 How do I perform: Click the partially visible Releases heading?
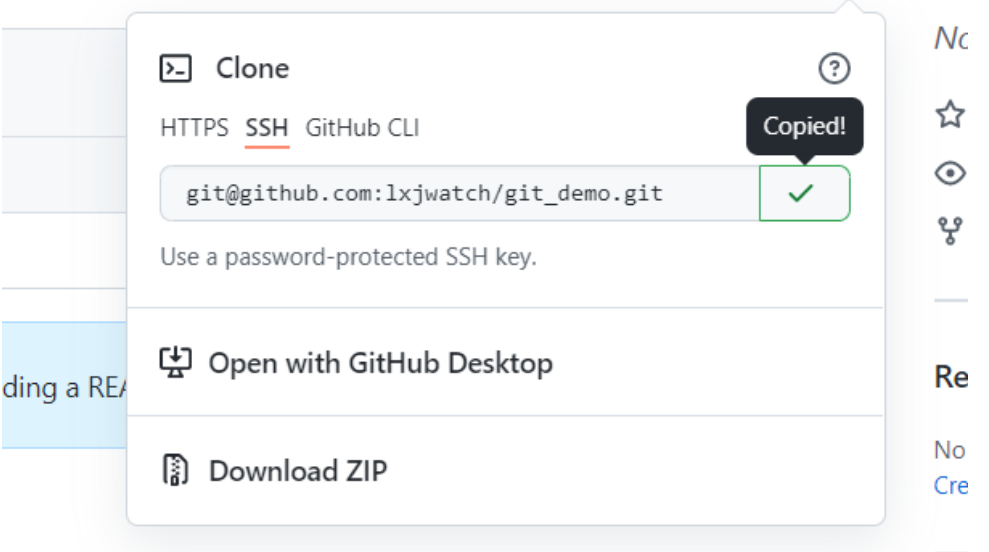950,376
